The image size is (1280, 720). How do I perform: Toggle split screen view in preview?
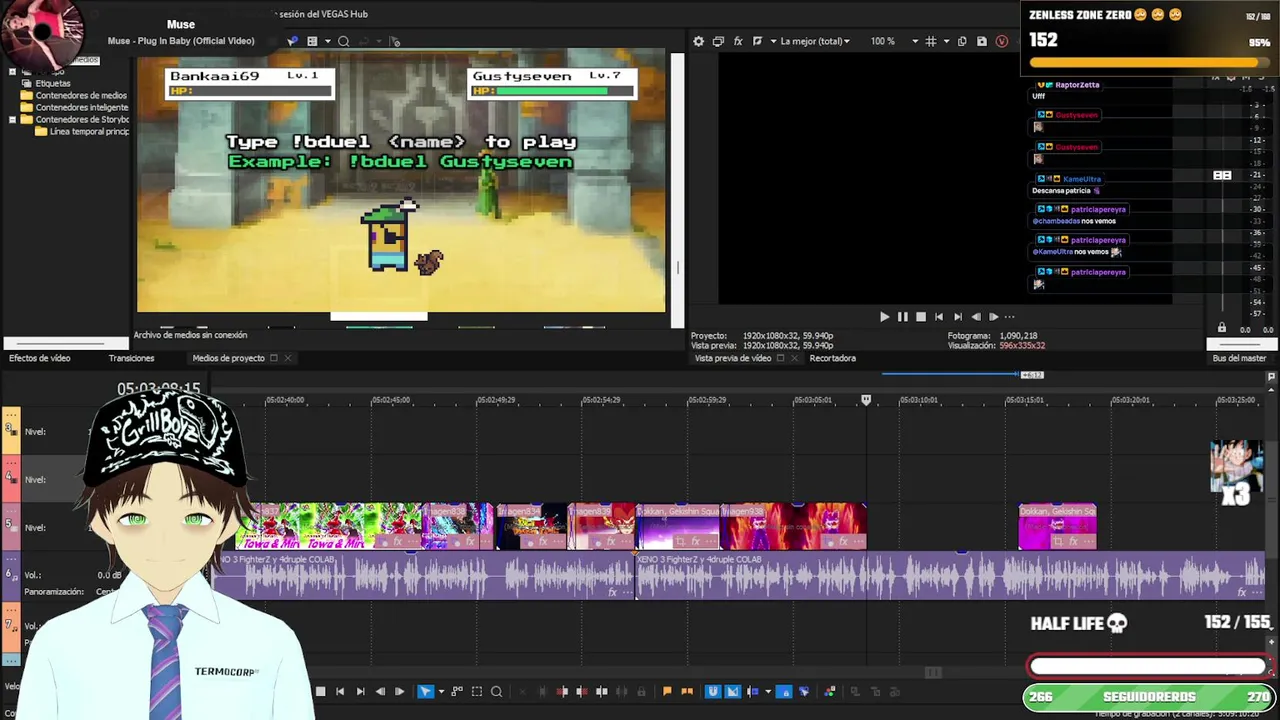point(757,41)
